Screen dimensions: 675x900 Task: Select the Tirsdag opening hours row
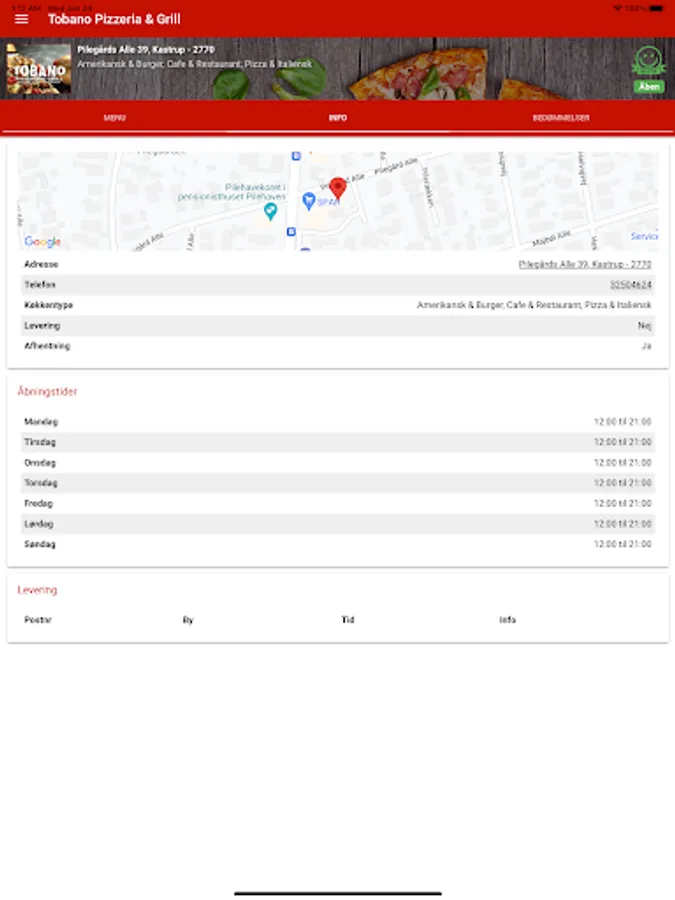pyautogui.click(x=338, y=442)
